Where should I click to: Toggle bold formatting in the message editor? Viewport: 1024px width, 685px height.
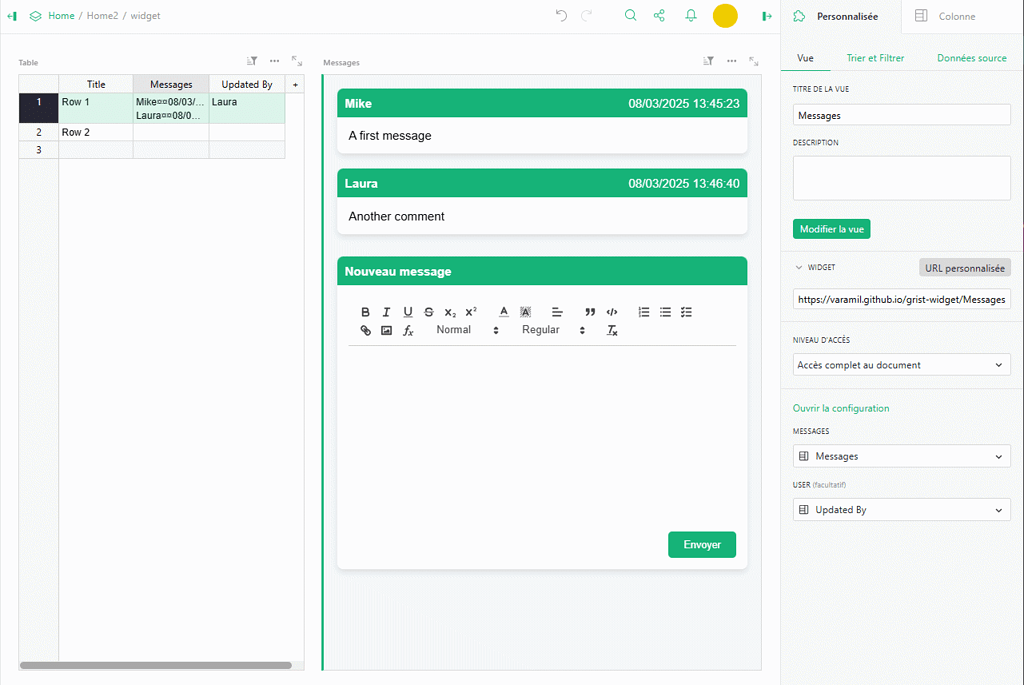(x=365, y=311)
